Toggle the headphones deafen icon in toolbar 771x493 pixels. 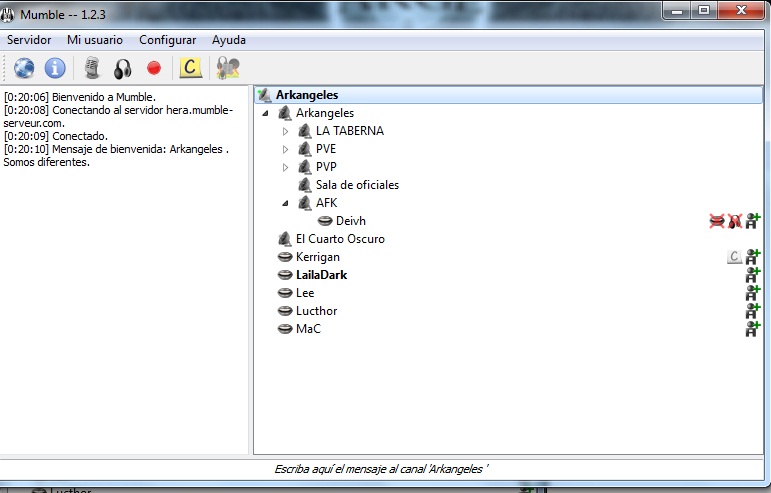pyautogui.click(x=122, y=69)
